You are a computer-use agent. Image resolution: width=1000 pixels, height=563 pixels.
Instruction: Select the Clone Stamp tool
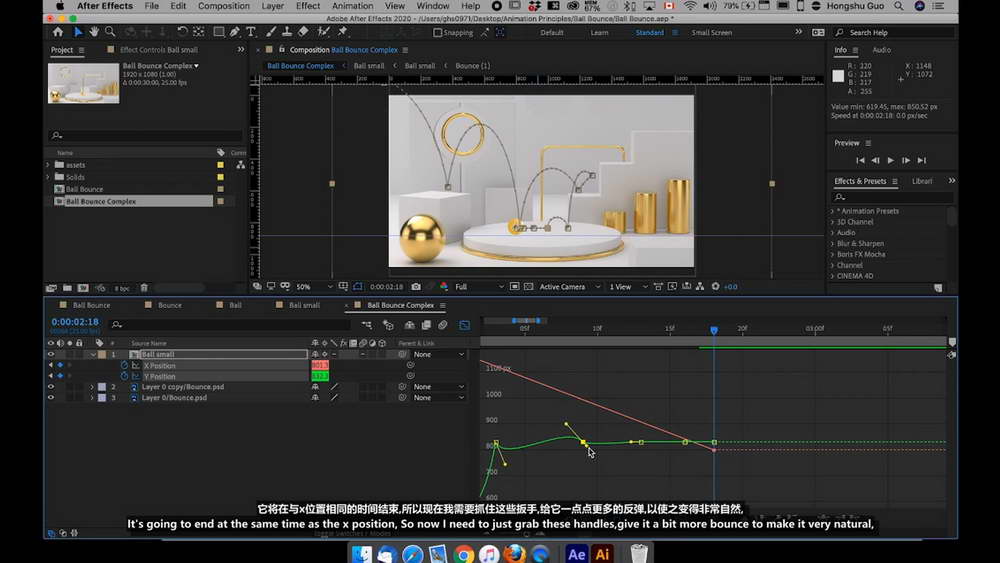[287, 32]
